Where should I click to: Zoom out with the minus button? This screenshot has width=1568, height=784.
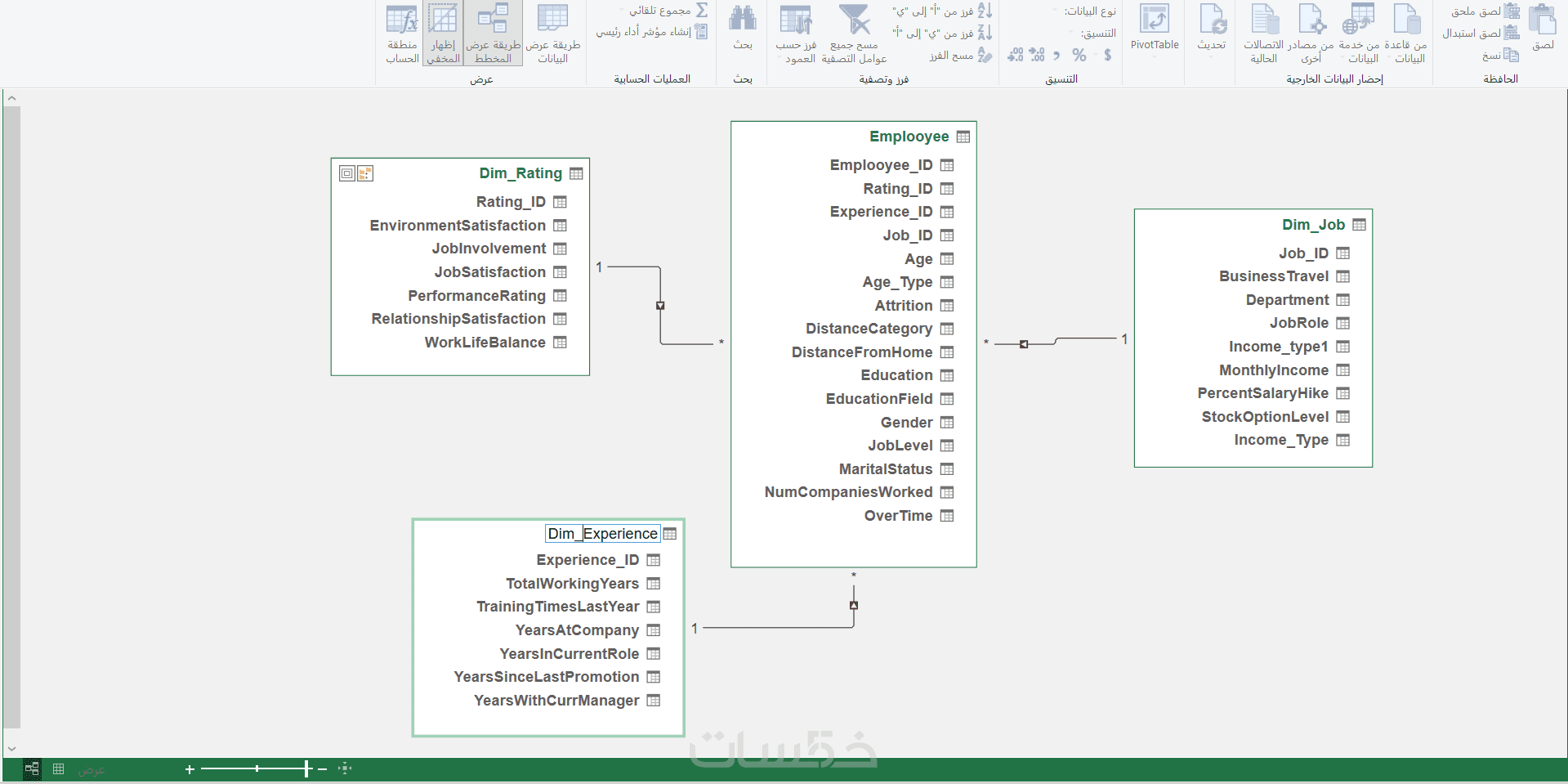322,769
